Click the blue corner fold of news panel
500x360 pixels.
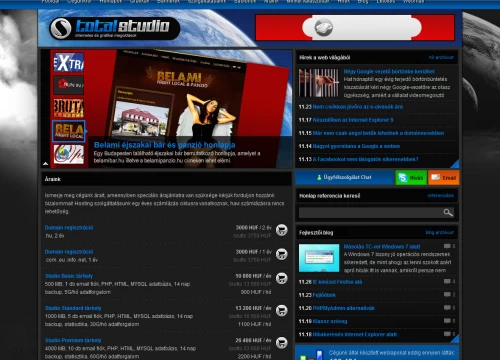(x=455, y=164)
